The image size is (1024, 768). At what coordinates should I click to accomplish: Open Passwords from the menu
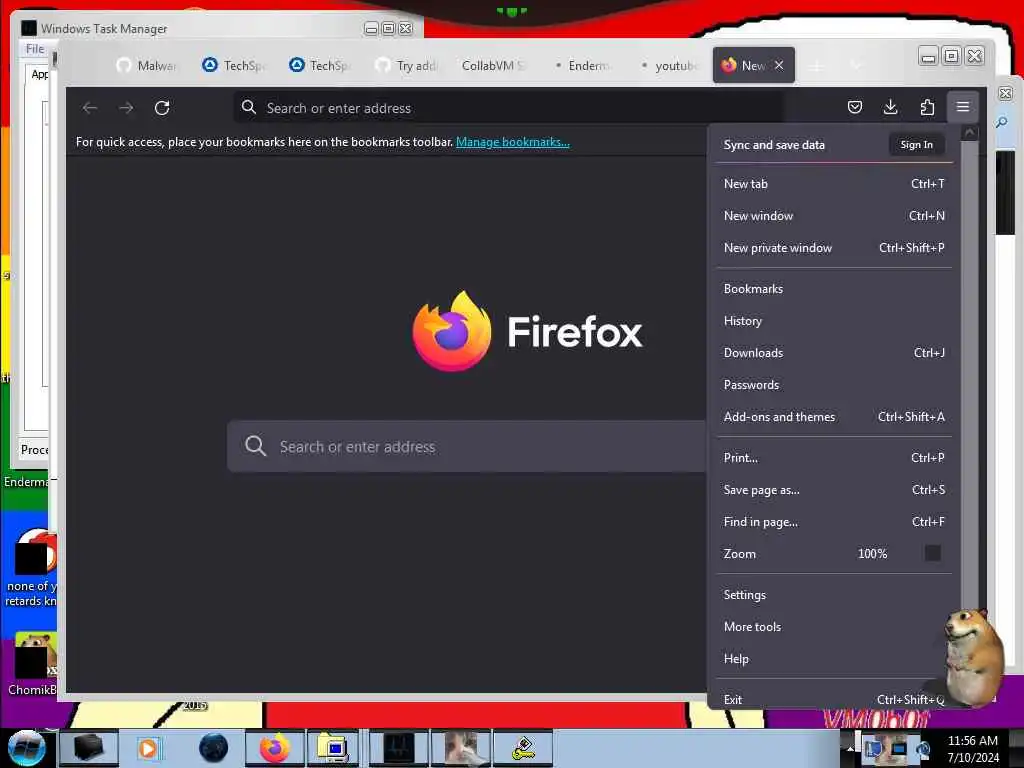pyautogui.click(x=834, y=385)
